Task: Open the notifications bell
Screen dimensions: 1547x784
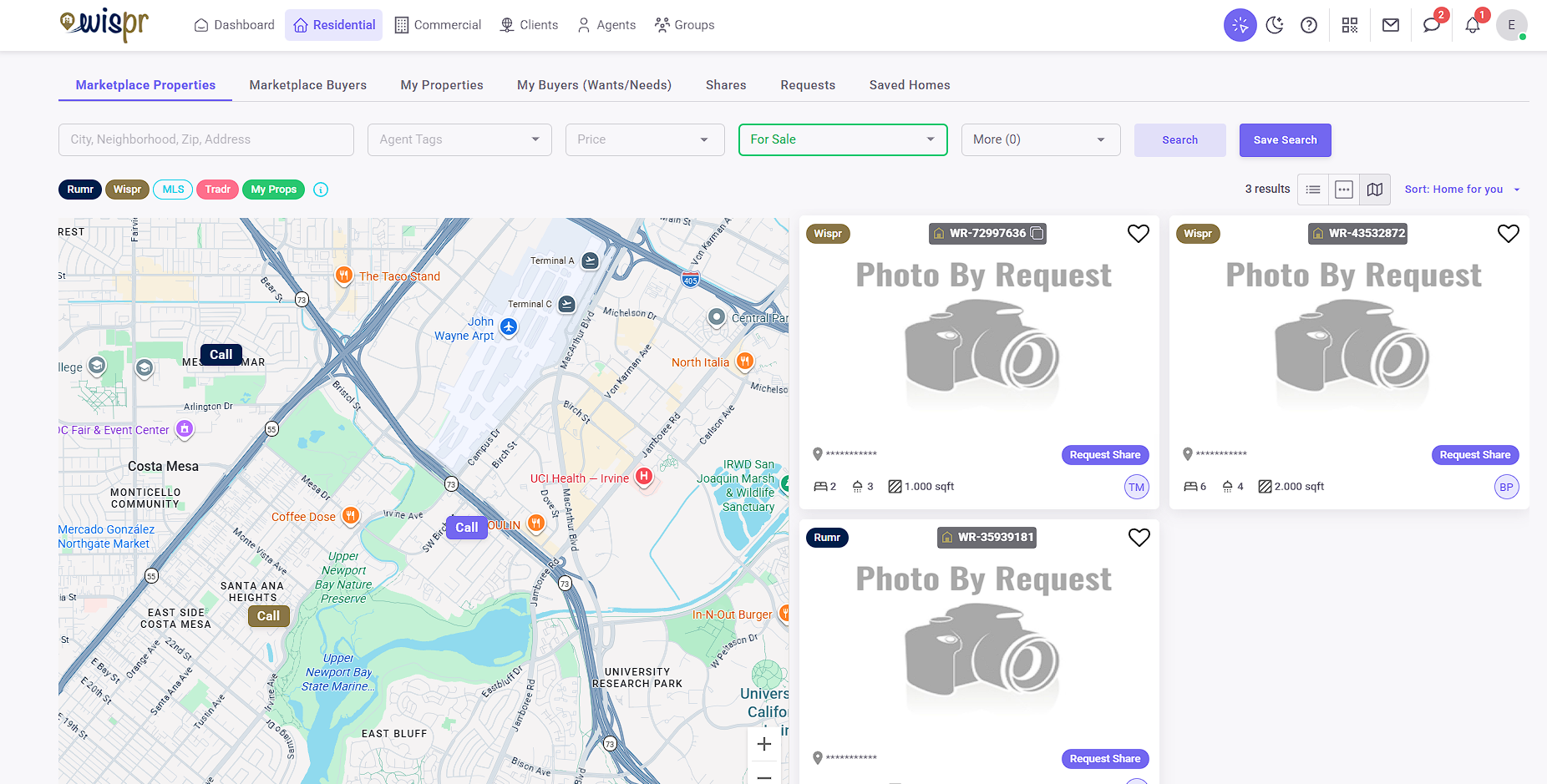Action: [x=1473, y=25]
